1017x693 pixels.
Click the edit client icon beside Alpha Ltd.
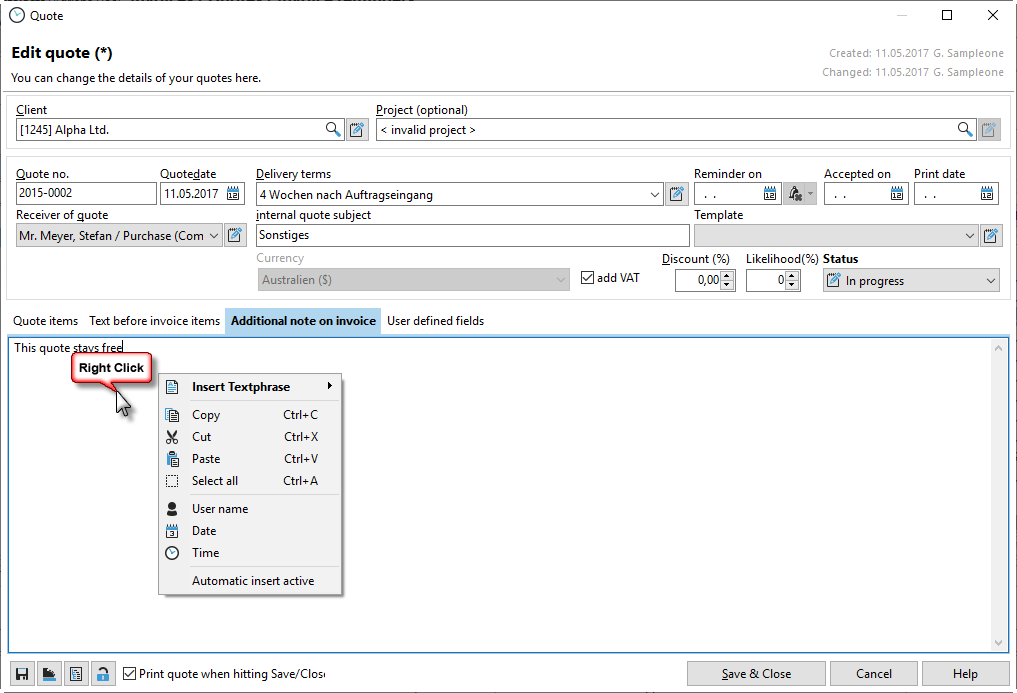[x=358, y=129]
